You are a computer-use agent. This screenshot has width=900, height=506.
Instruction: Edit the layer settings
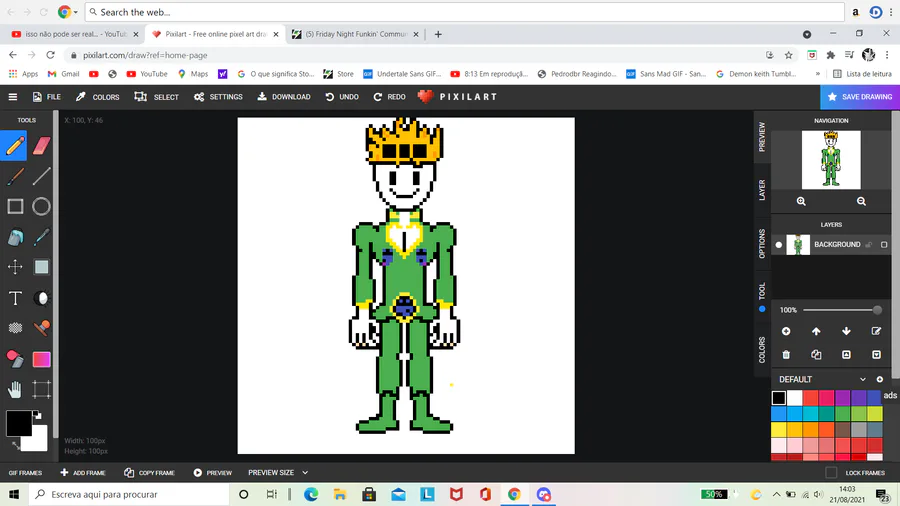pos(876,331)
